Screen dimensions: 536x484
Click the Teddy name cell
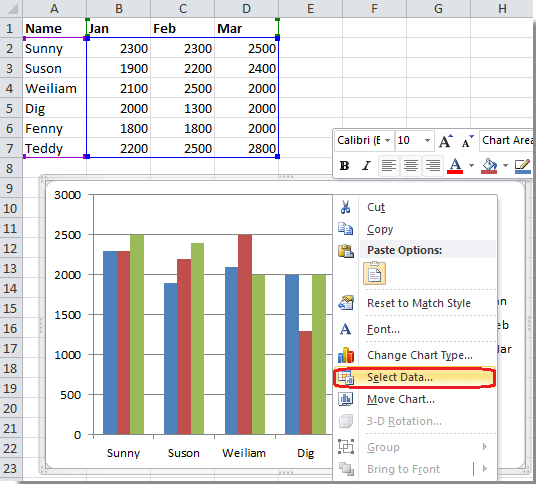54,149
